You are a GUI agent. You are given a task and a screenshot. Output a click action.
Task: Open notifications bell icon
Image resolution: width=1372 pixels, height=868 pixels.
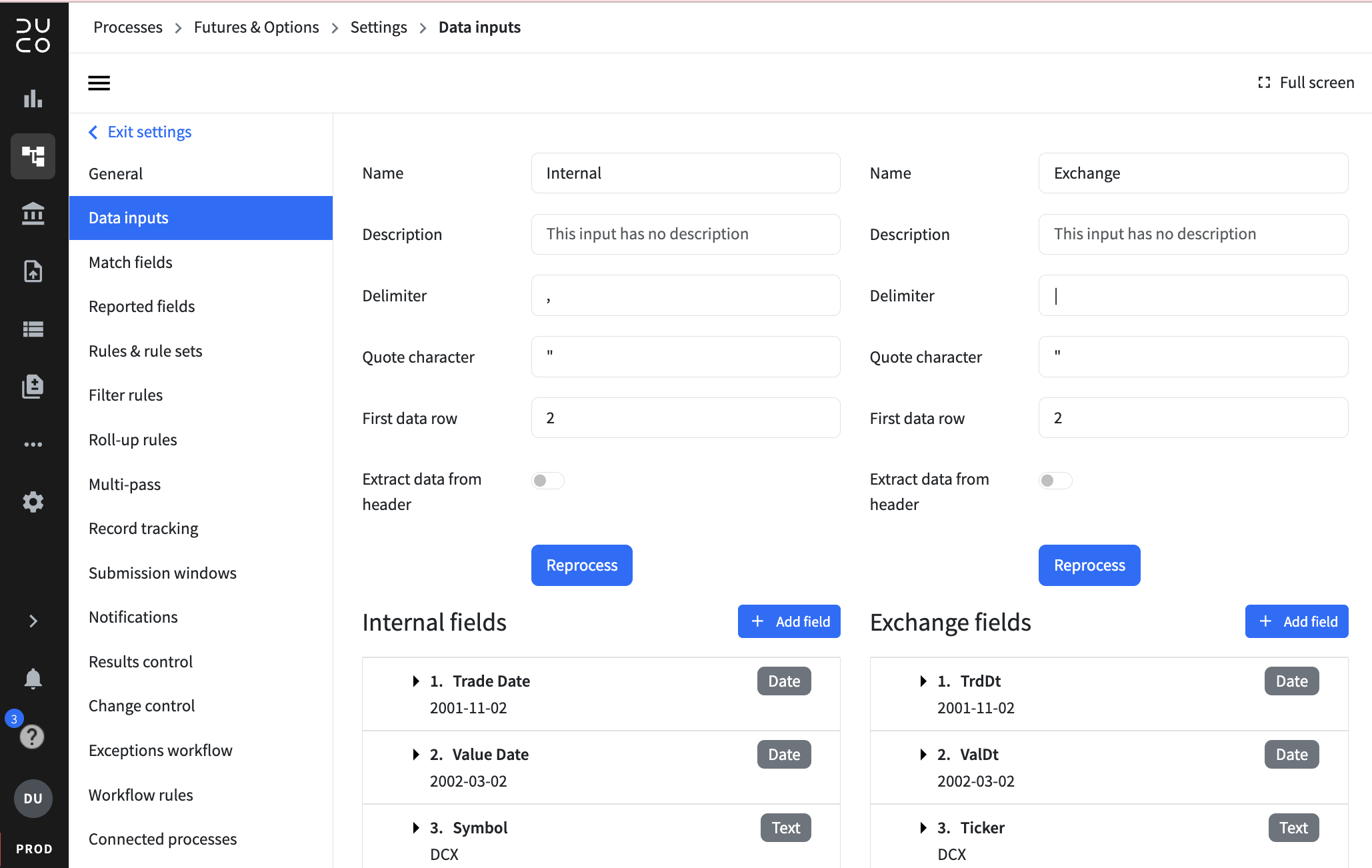coord(33,679)
